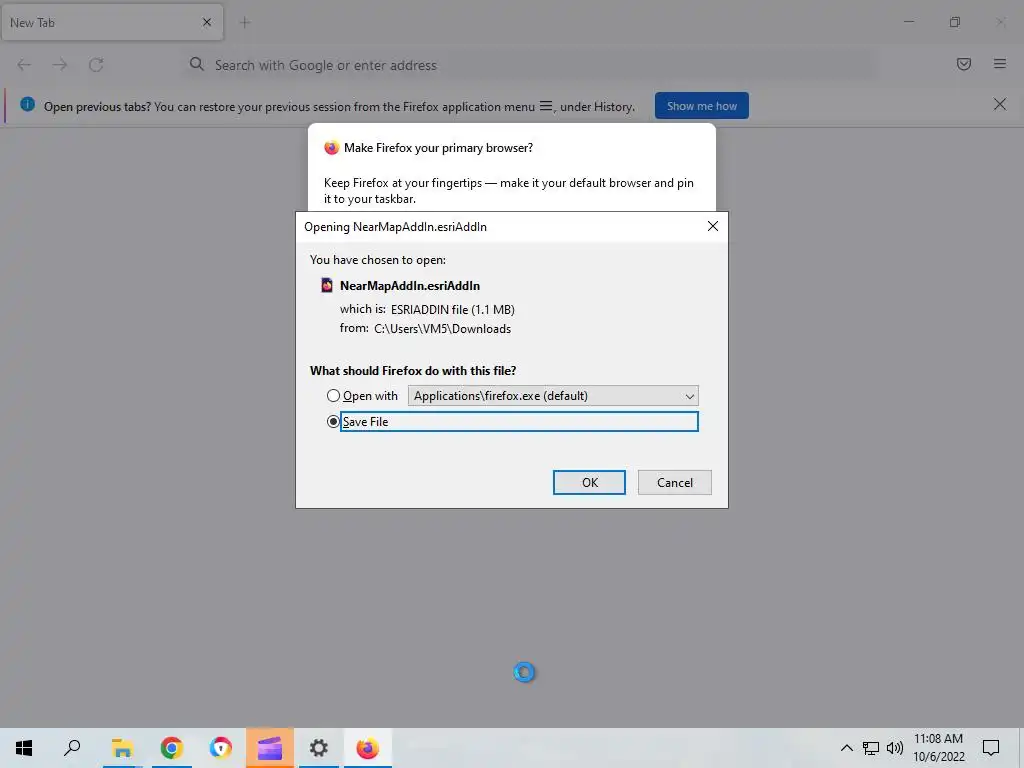1024x768 pixels.
Task: Click the NearMapAddIn.esriAddIn file name
Action: (409, 285)
